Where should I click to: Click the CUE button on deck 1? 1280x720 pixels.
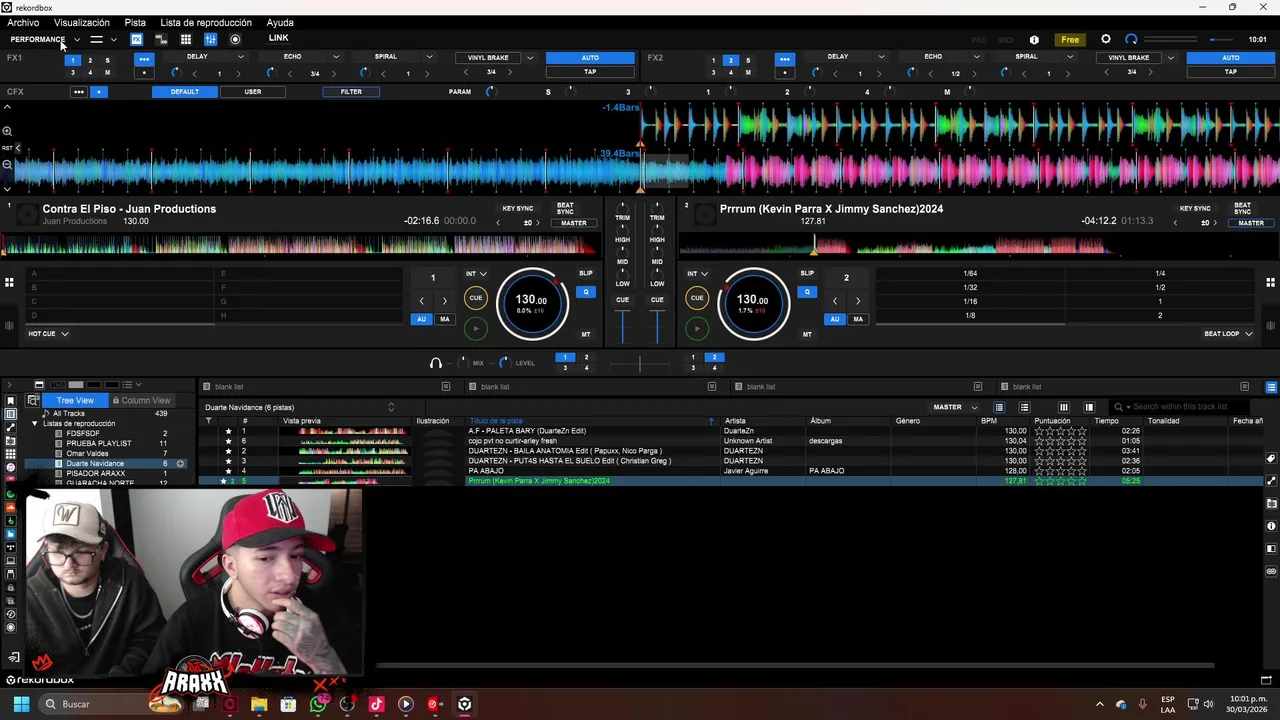[476, 297]
